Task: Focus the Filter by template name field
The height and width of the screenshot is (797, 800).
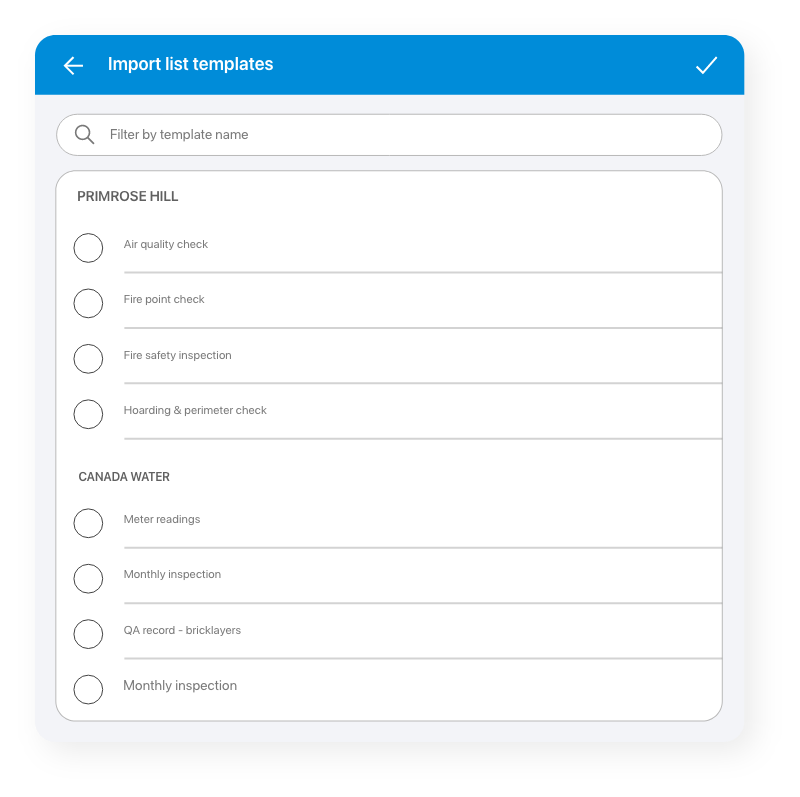Action: point(400,135)
